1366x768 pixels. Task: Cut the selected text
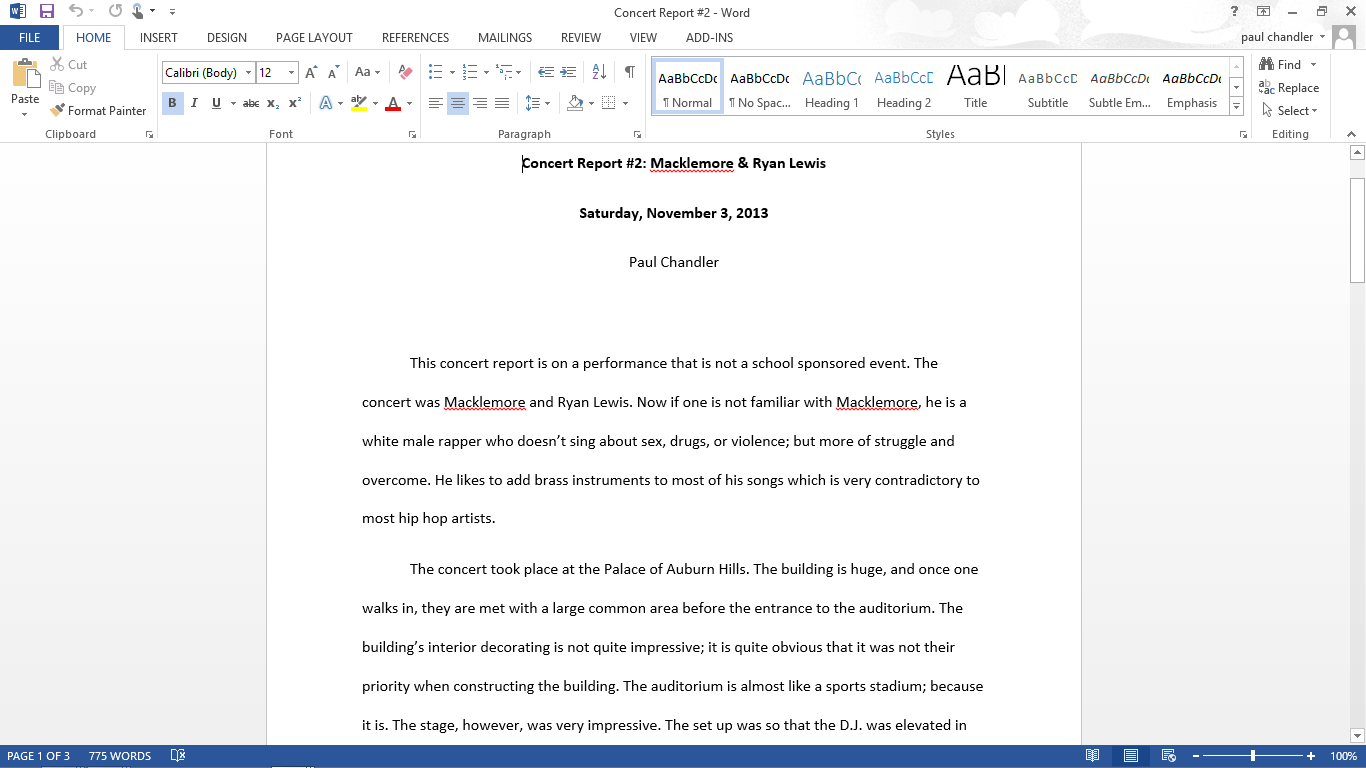tap(68, 65)
